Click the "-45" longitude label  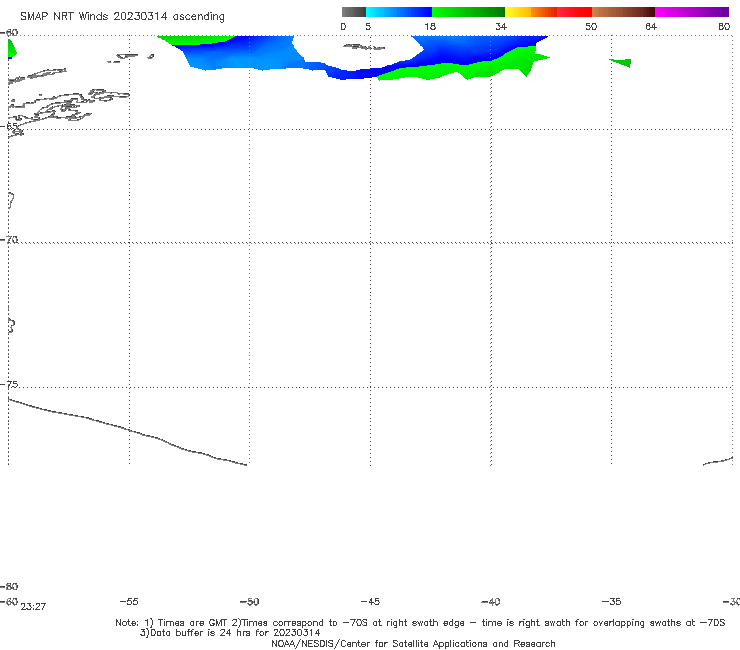370,601
